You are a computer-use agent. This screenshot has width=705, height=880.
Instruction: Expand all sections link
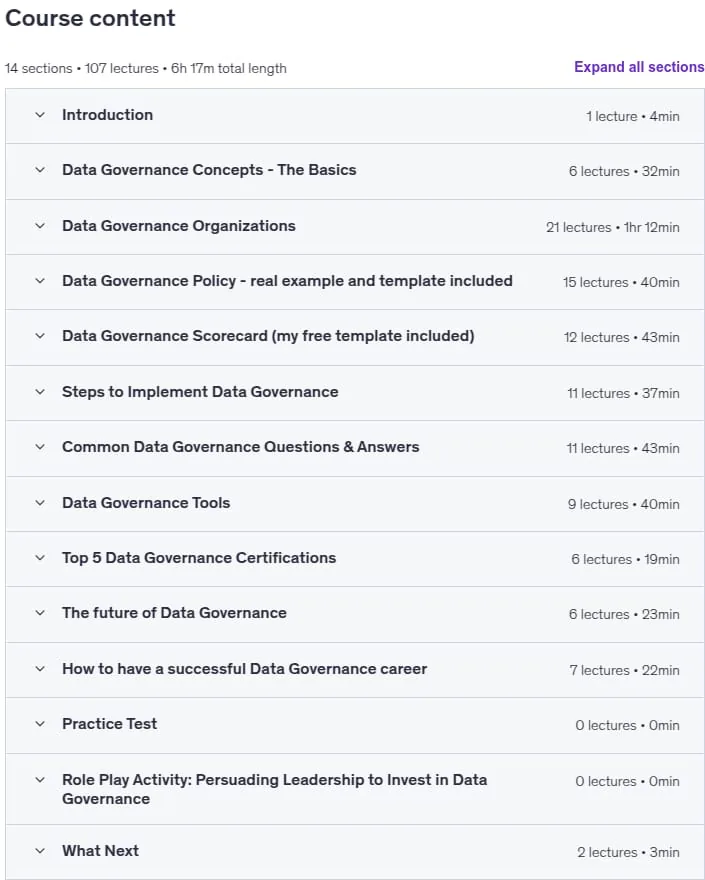tap(639, 67)
